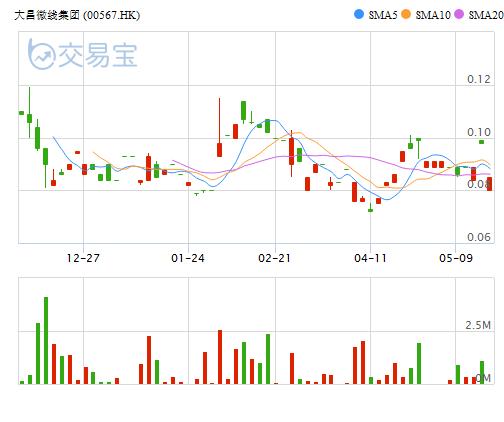
Task: Click the 05-09 date axis label
Action: click(x=456, y=258)
